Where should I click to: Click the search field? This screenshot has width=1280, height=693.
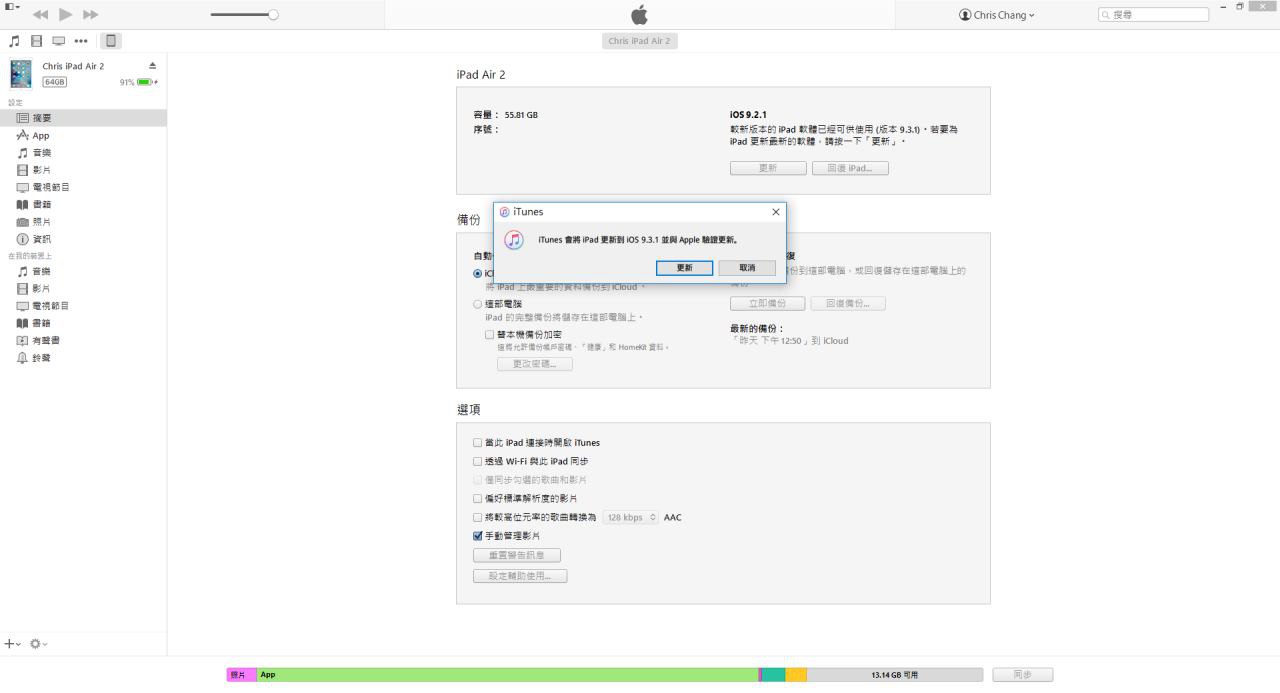(1153, 15)
